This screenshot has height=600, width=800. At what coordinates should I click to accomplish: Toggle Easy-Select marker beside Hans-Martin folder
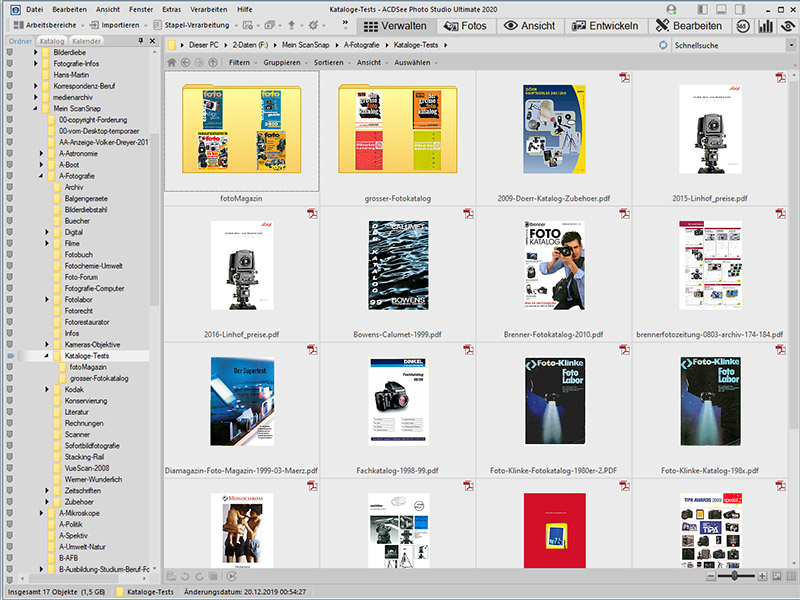pos(9,75)
